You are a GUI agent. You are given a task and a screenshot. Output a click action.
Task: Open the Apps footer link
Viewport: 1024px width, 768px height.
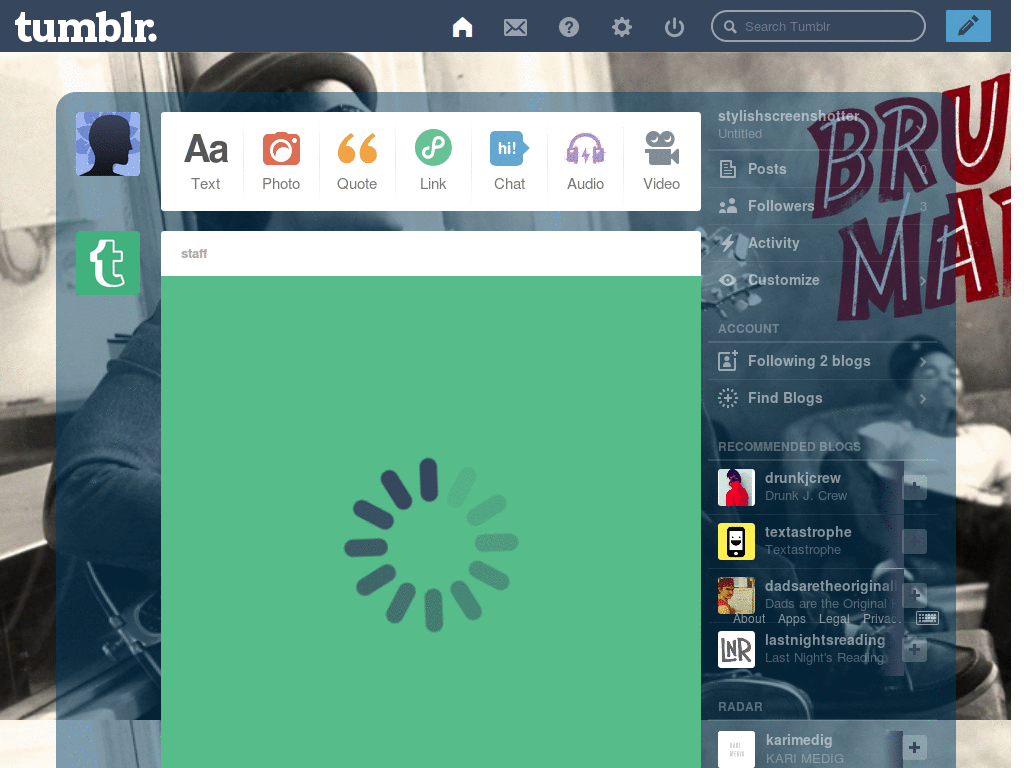click(x=792, y=618)
